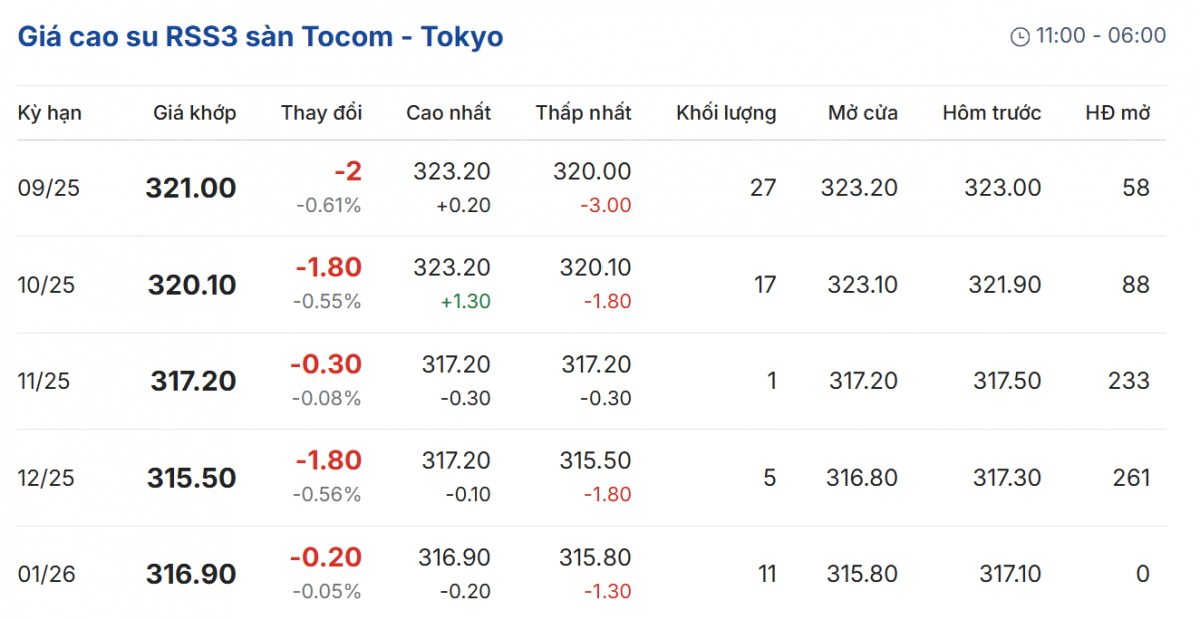Click the Thay đổi column header
Image resolution: width=1200 pixels, height=620 pixels.
(x=322, y=113)
